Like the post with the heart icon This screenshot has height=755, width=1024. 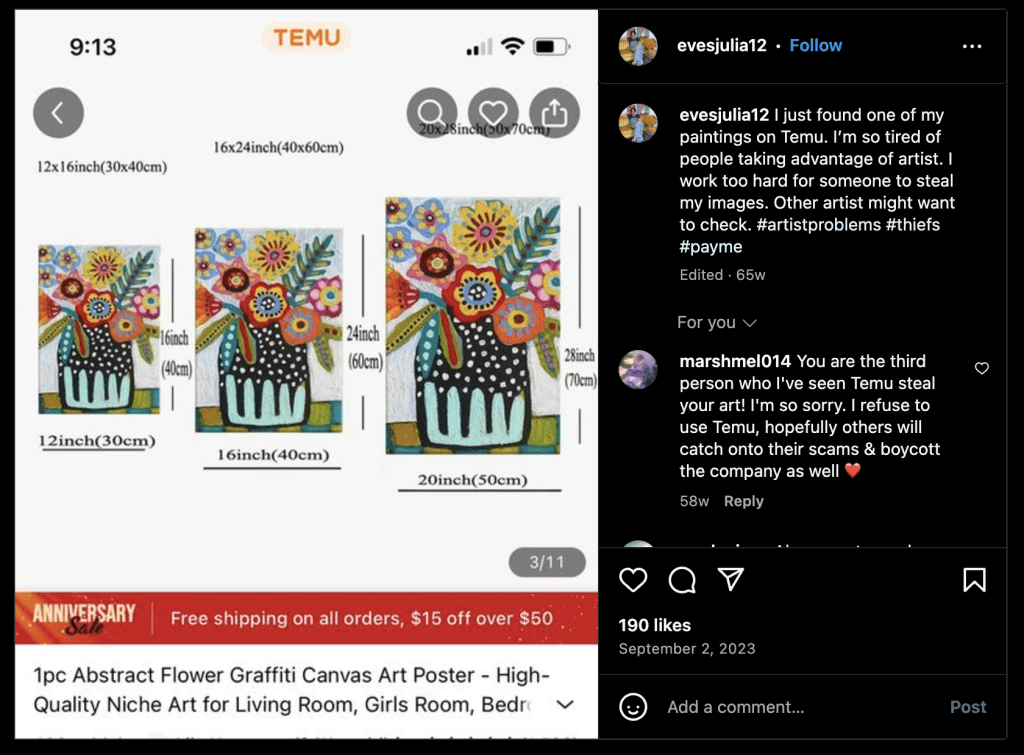(633, 580)
